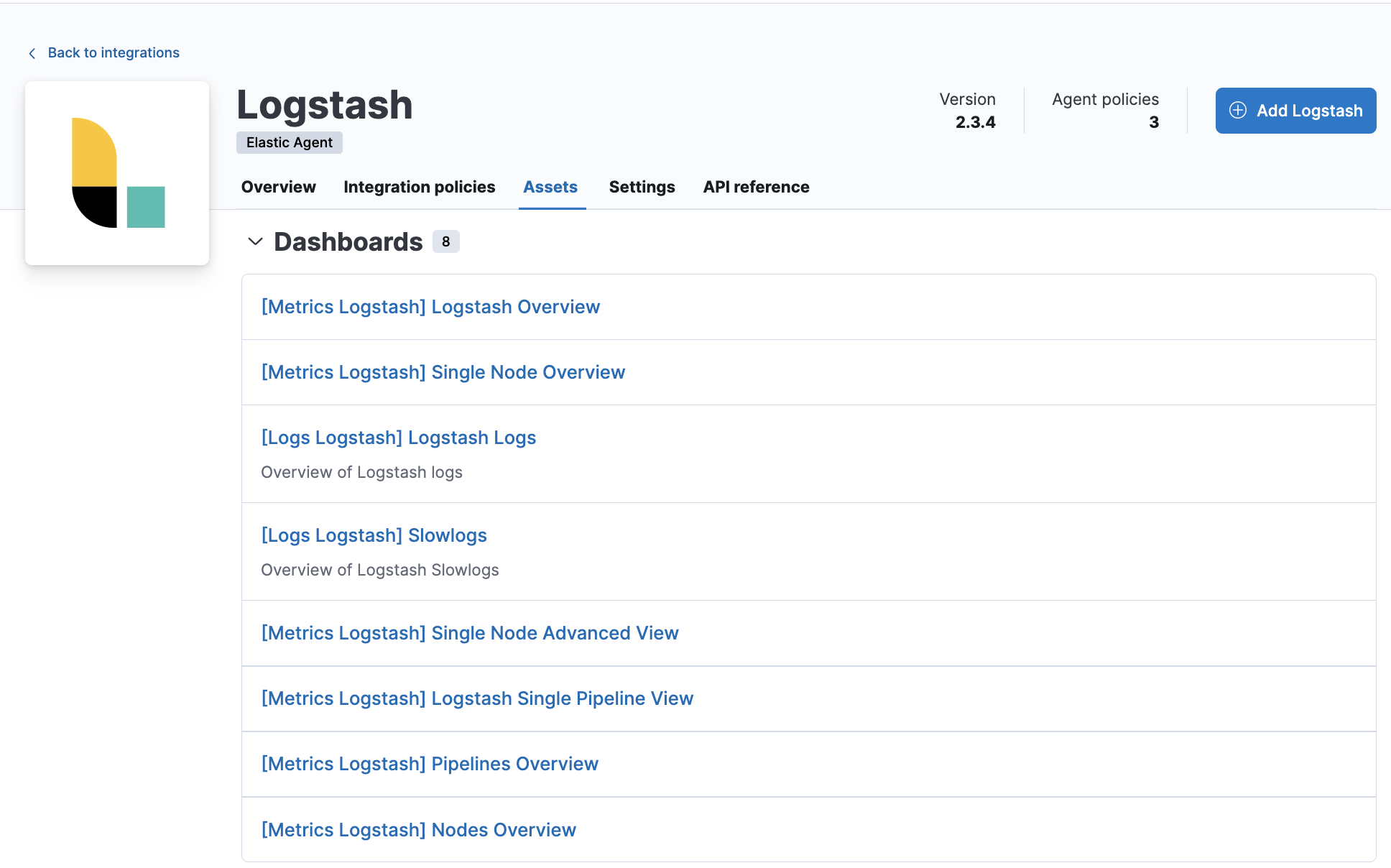Switch to the Overview tab

point(278,187)
